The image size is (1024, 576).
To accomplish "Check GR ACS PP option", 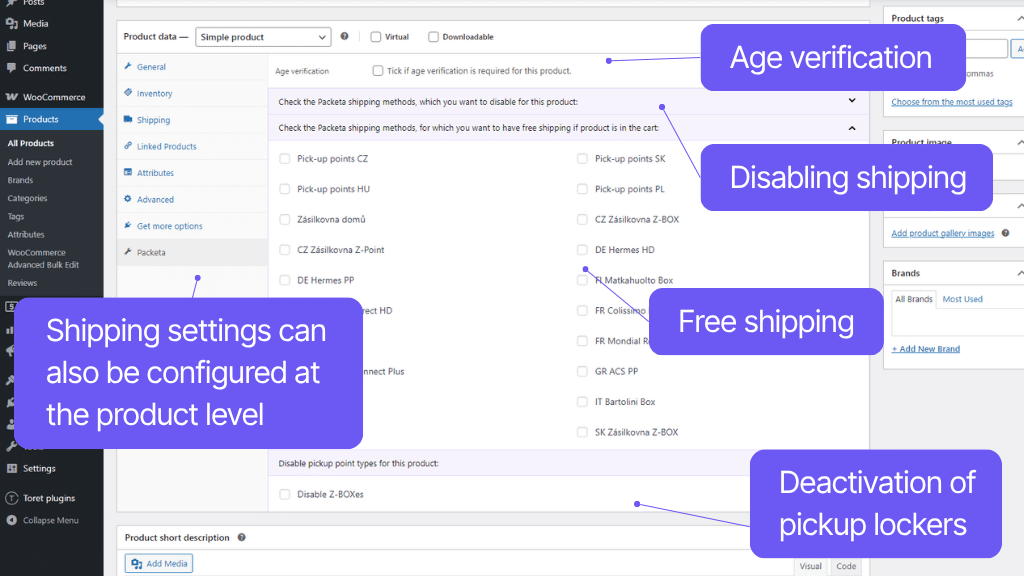I will coord(583,371).
